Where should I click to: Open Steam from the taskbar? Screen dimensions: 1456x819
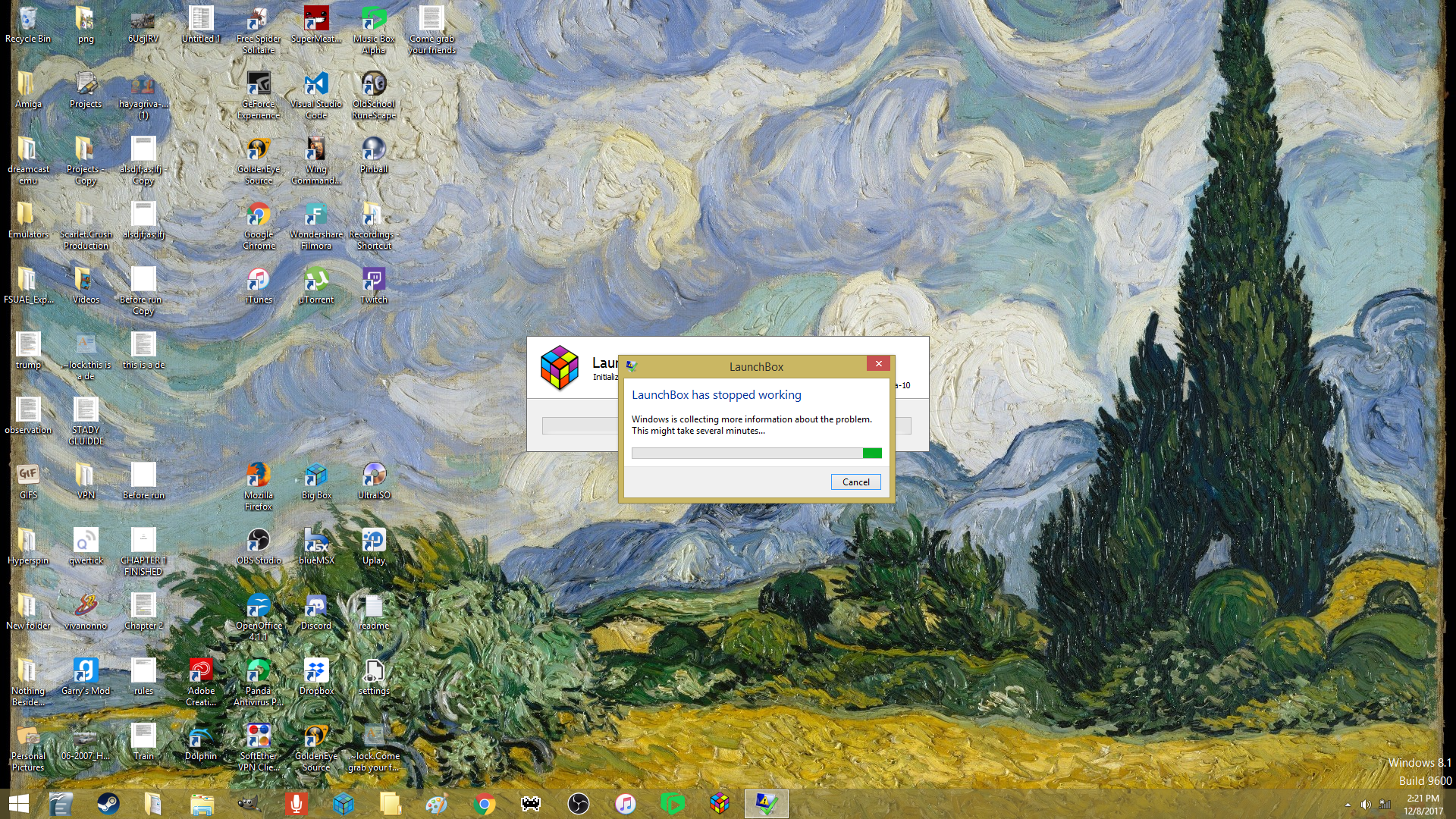pos(108,804)
